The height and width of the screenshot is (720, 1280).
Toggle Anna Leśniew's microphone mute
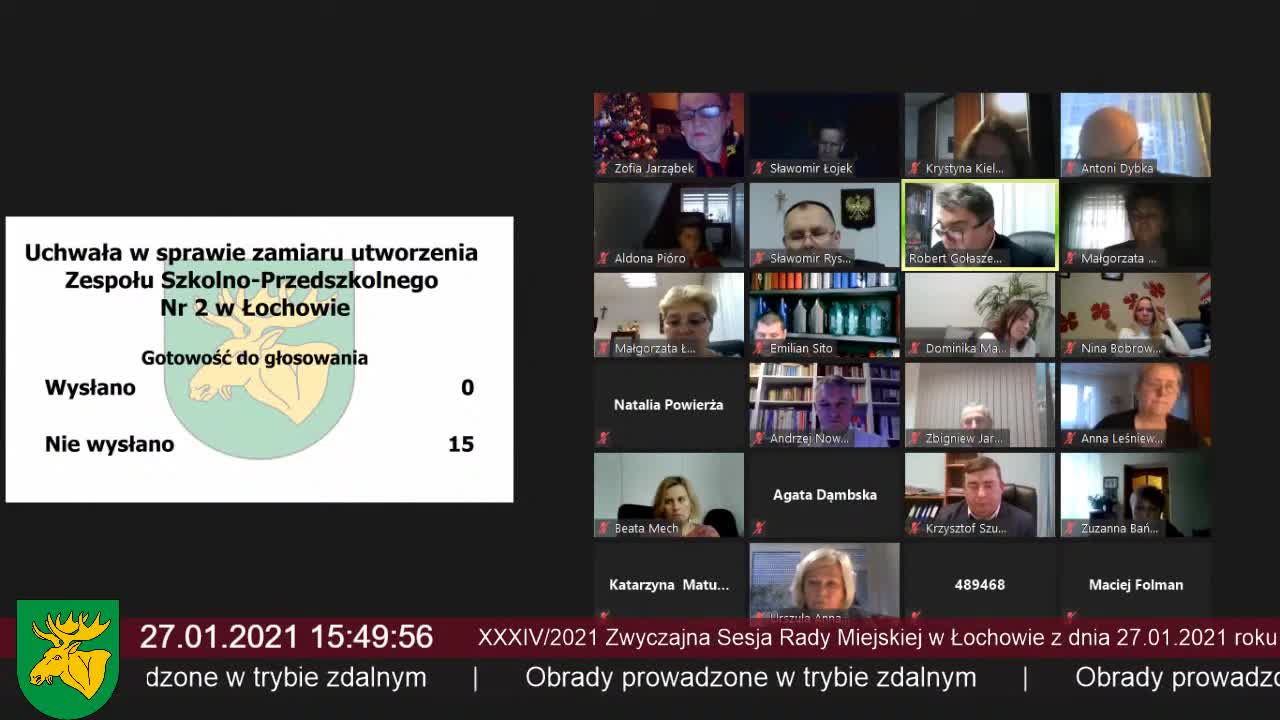point(1070,438)
